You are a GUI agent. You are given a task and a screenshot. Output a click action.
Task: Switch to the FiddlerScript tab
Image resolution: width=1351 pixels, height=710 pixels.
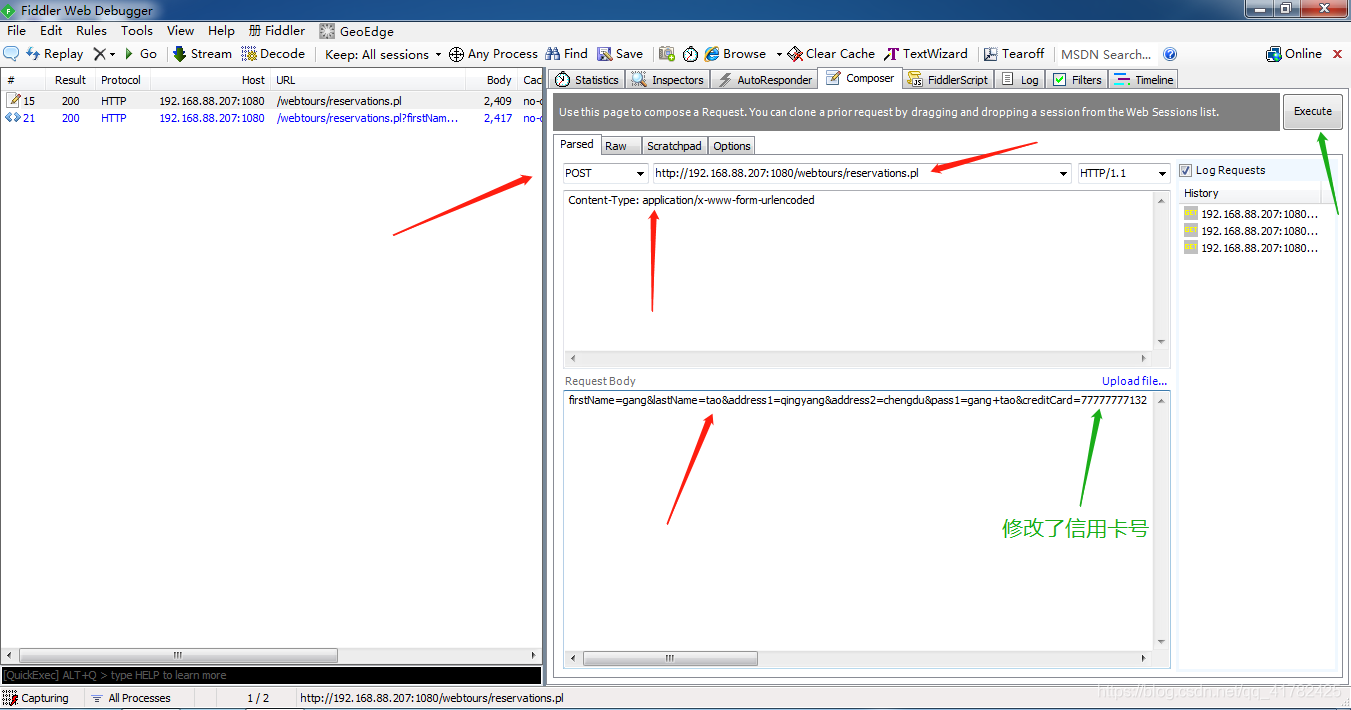948,80
